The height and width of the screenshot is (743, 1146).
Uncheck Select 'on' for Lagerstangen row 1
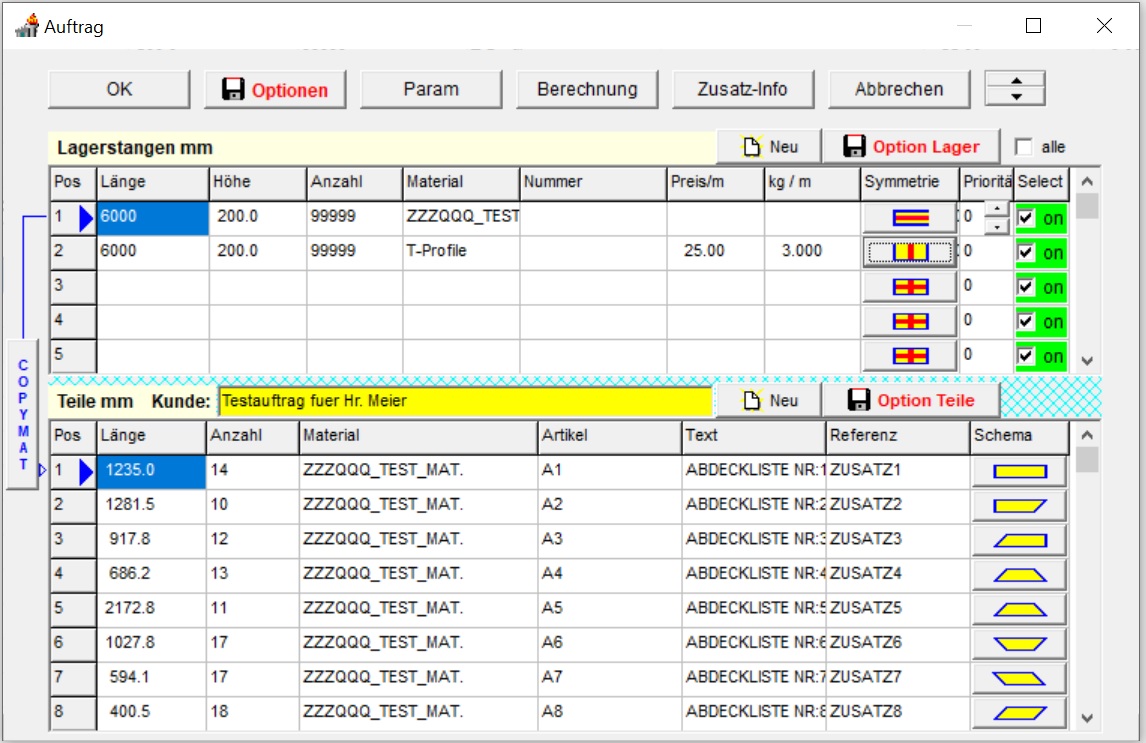click(x=1026, y=218)
